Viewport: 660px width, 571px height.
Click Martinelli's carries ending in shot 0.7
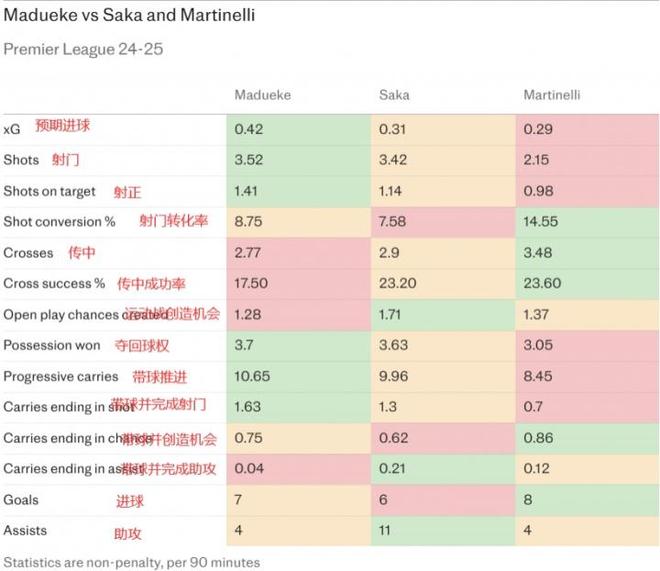(533, 406)
